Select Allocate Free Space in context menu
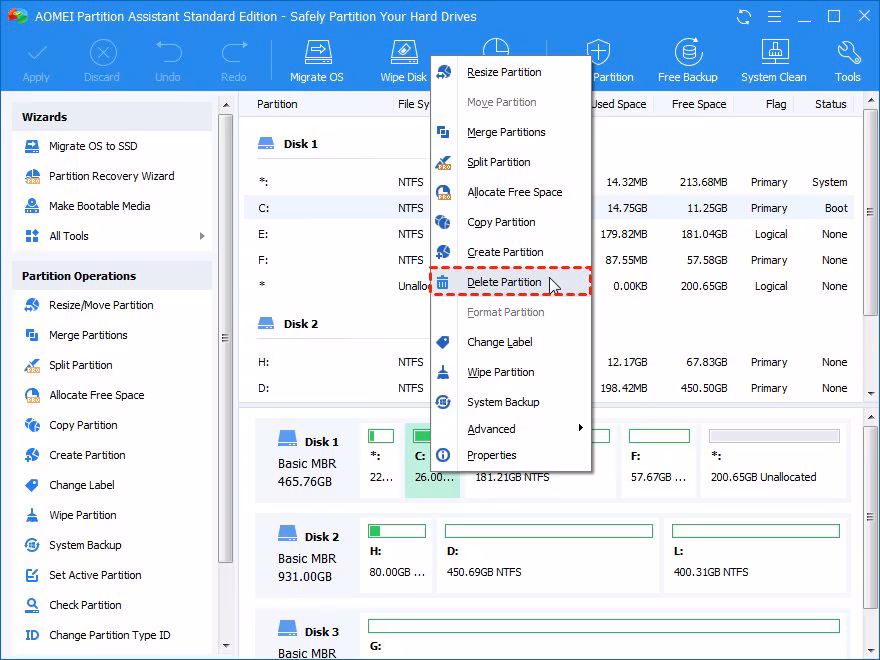This screenshot has height=660, width=880. (x=511, y=192)
